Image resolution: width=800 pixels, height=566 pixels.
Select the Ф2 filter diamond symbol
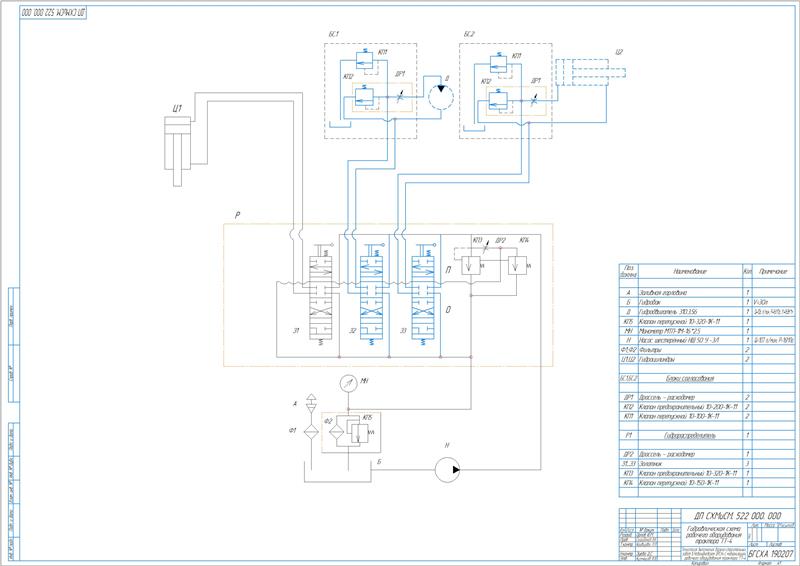337,431
